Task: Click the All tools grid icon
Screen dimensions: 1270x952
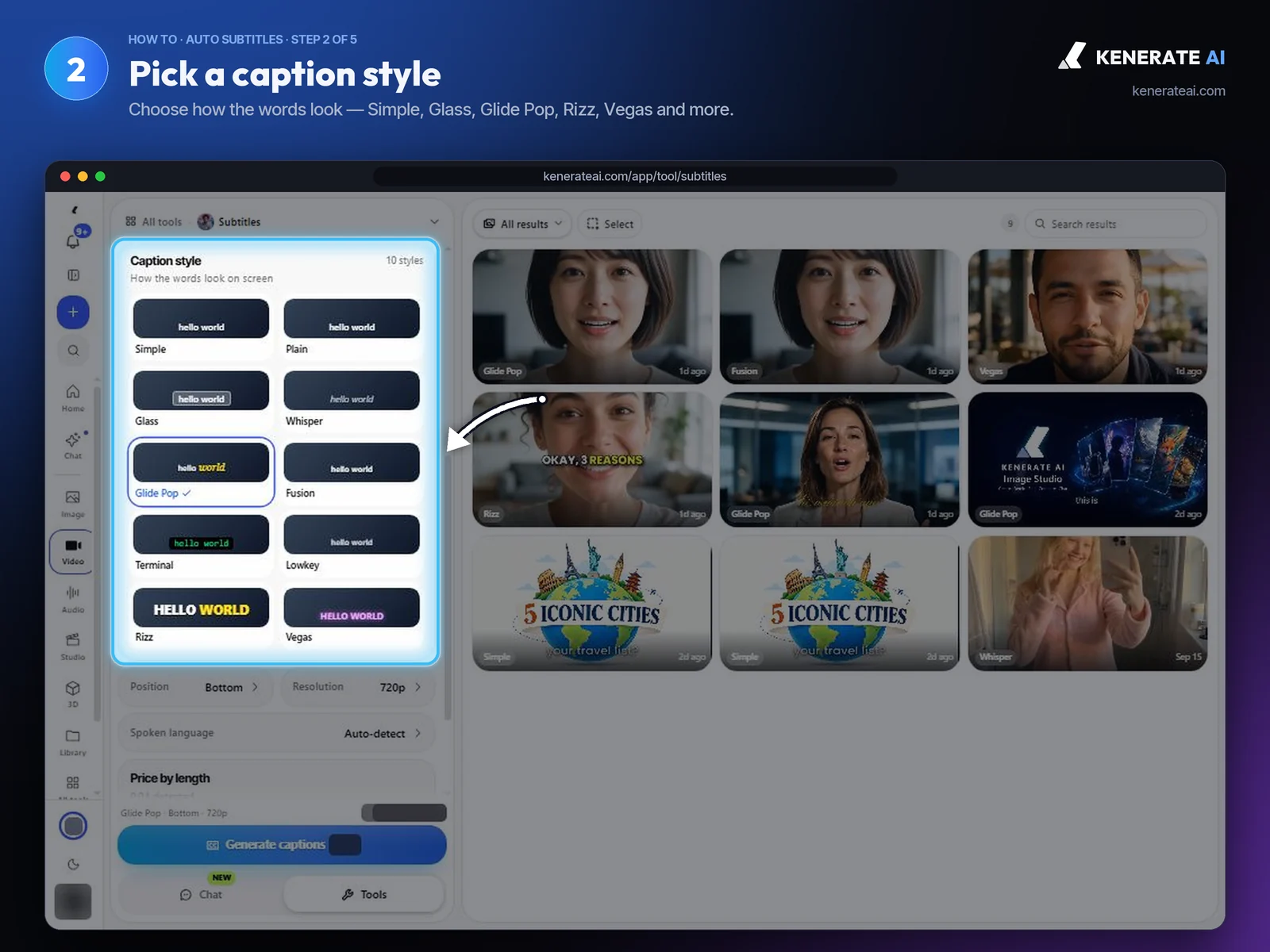Action: coord(131,222)
